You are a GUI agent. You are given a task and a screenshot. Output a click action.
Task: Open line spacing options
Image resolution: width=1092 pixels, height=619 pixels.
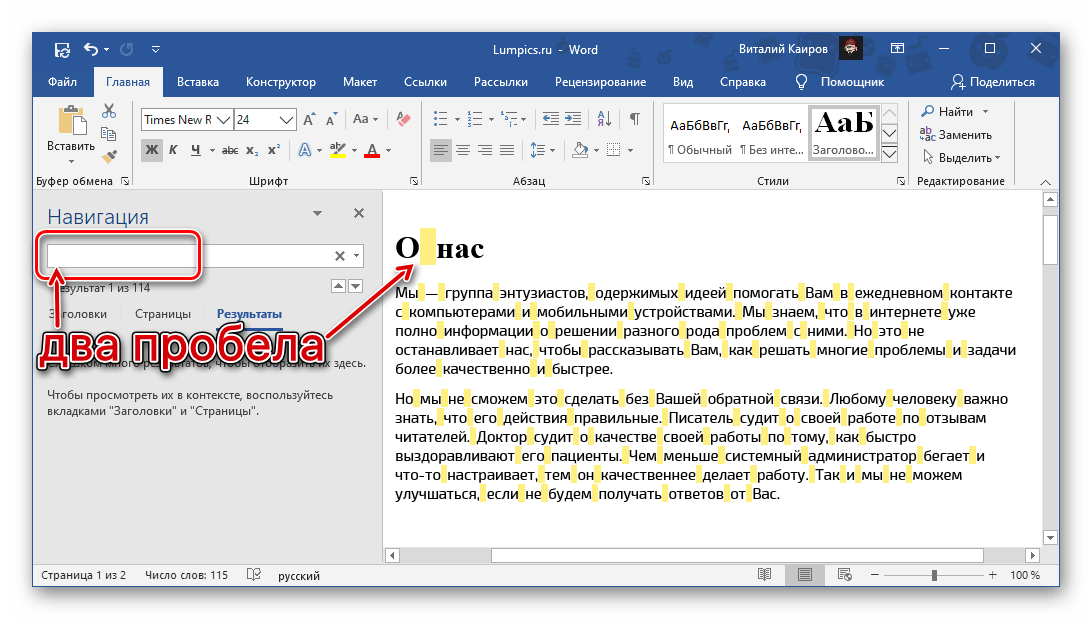[542, 150]
